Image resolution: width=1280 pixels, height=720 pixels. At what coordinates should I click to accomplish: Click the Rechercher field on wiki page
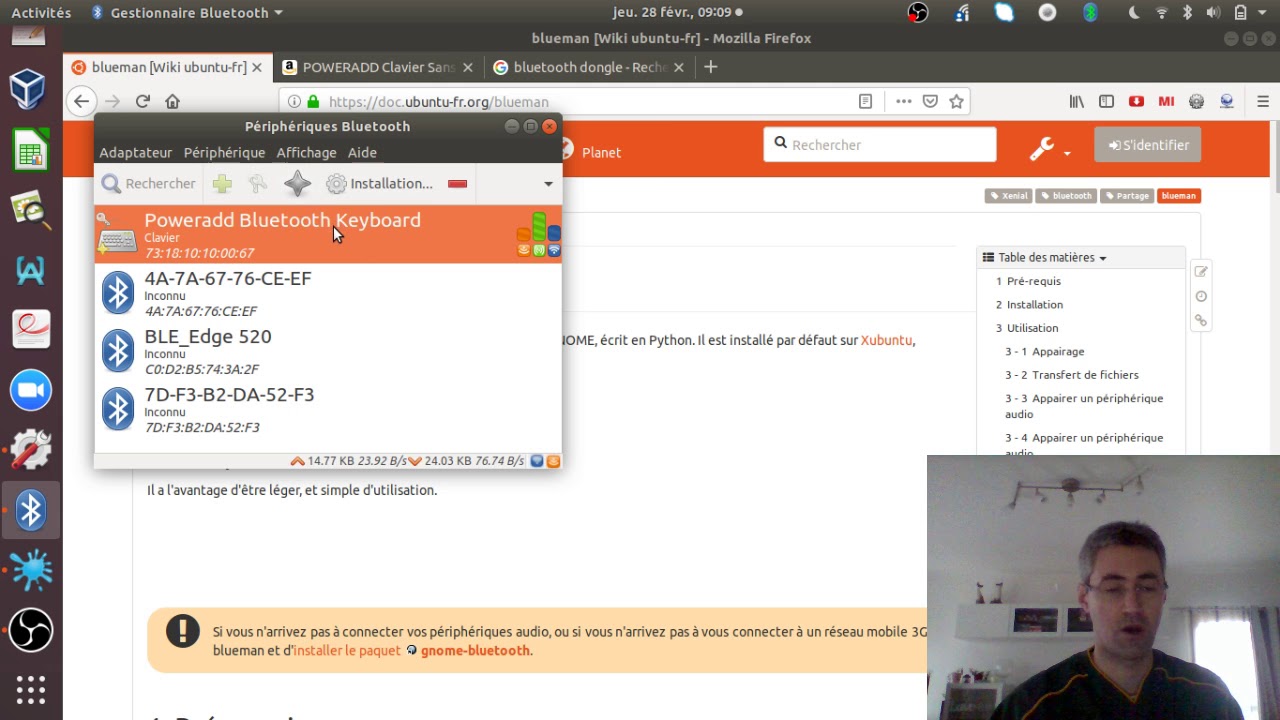click(880, 145)
